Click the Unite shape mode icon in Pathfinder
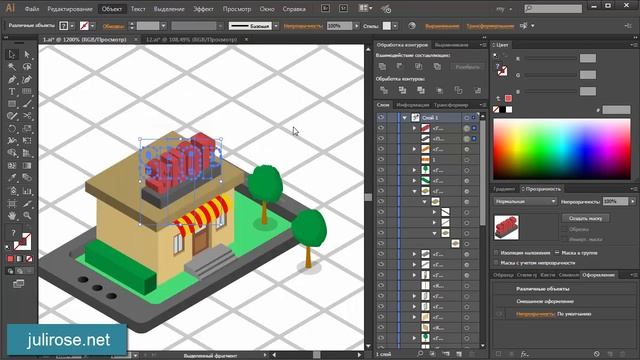The image size is (640, 360). (x=382, y=66)
